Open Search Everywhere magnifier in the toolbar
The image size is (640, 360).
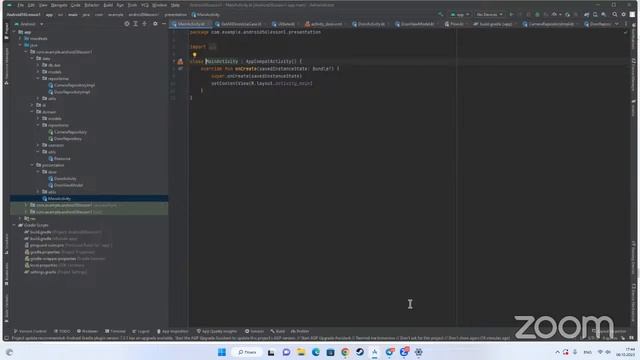pyautogui.click(x=615, y=14)
